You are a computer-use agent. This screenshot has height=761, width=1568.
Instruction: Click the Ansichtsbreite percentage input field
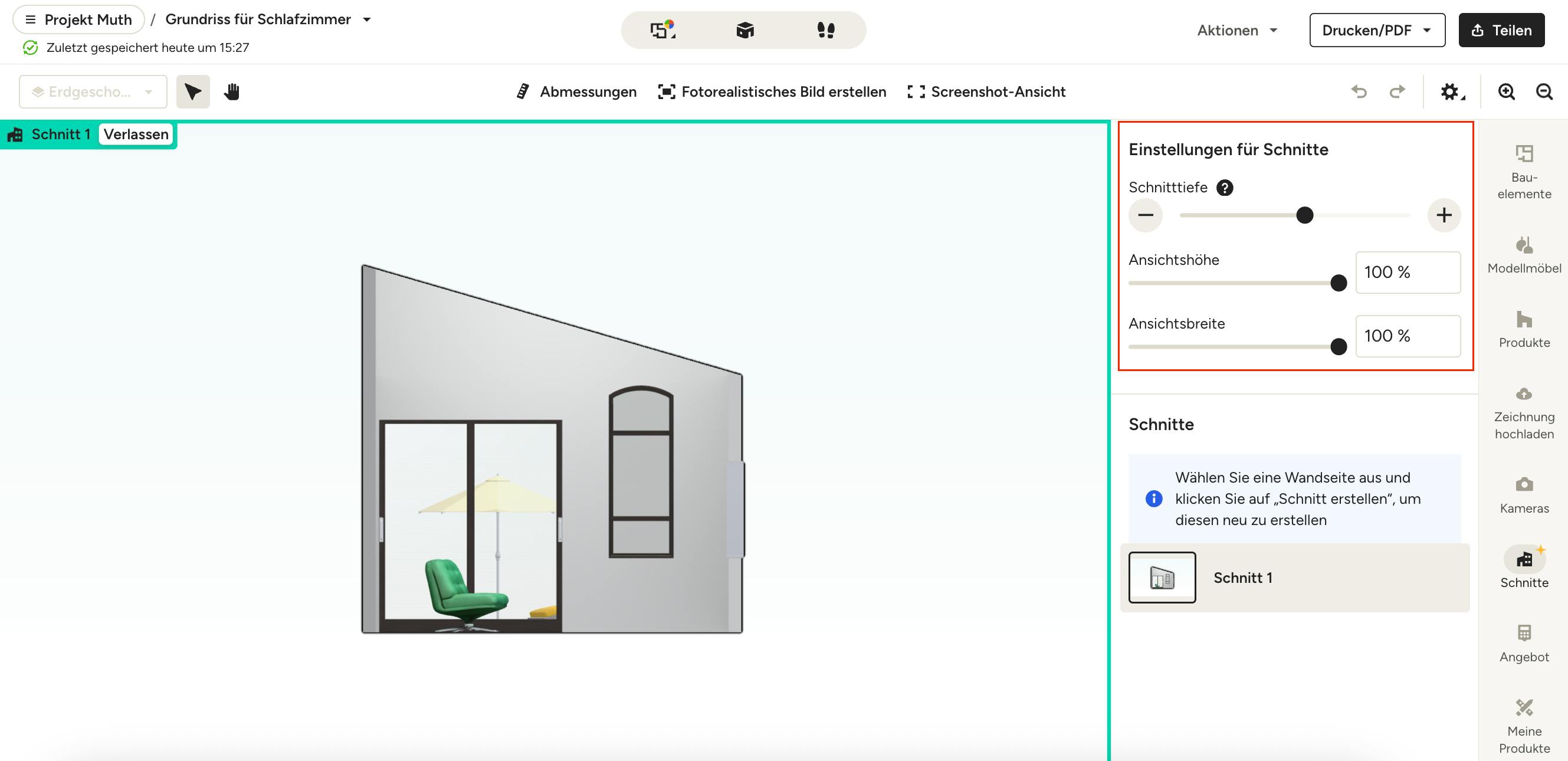(x=1408, y=336)
